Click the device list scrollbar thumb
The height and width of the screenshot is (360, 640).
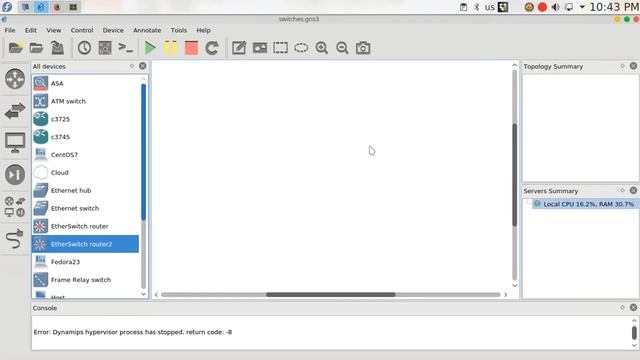pyautogui.click(x=143, y=152)
